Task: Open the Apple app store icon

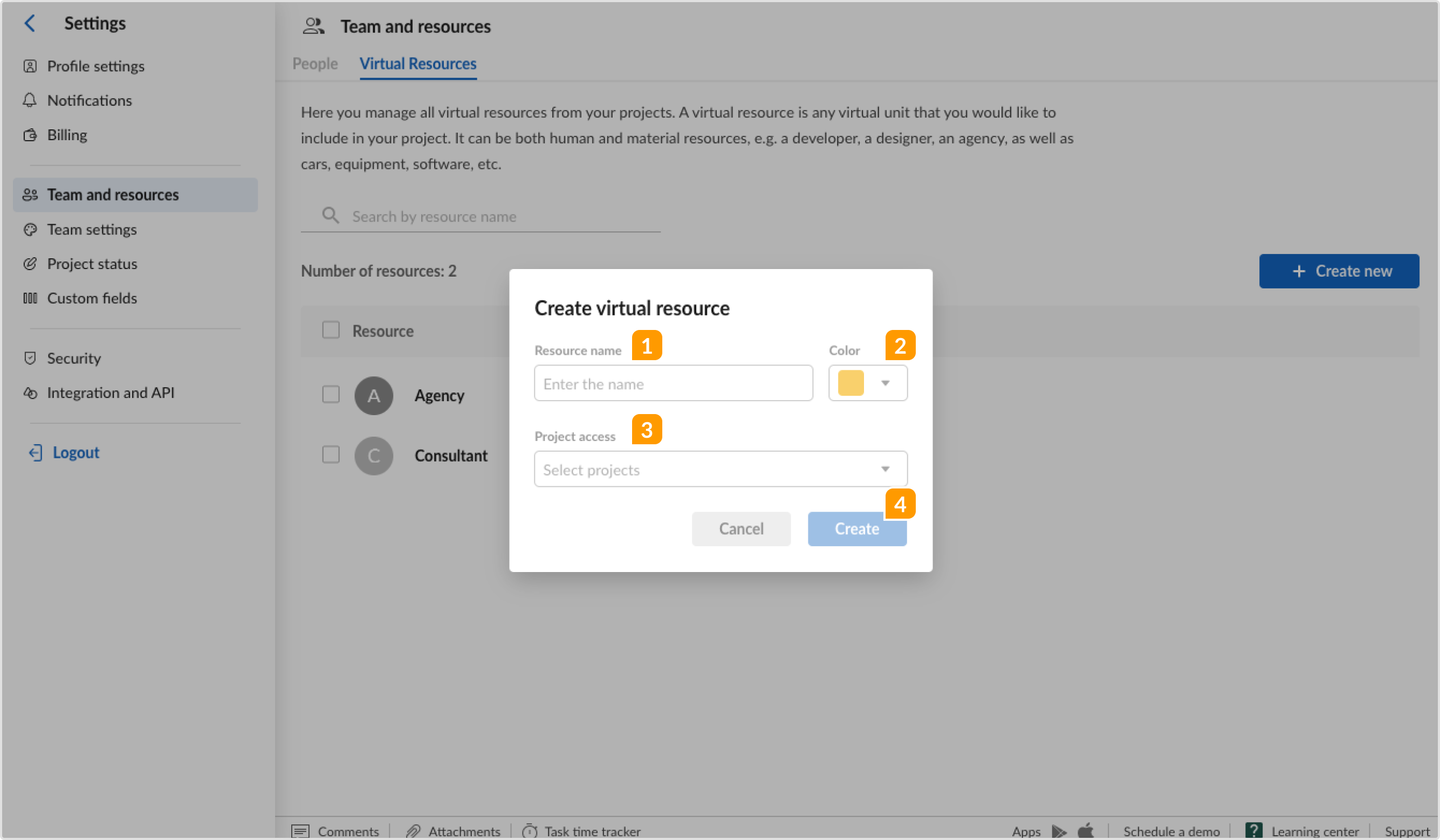Action: (1085, 831)
